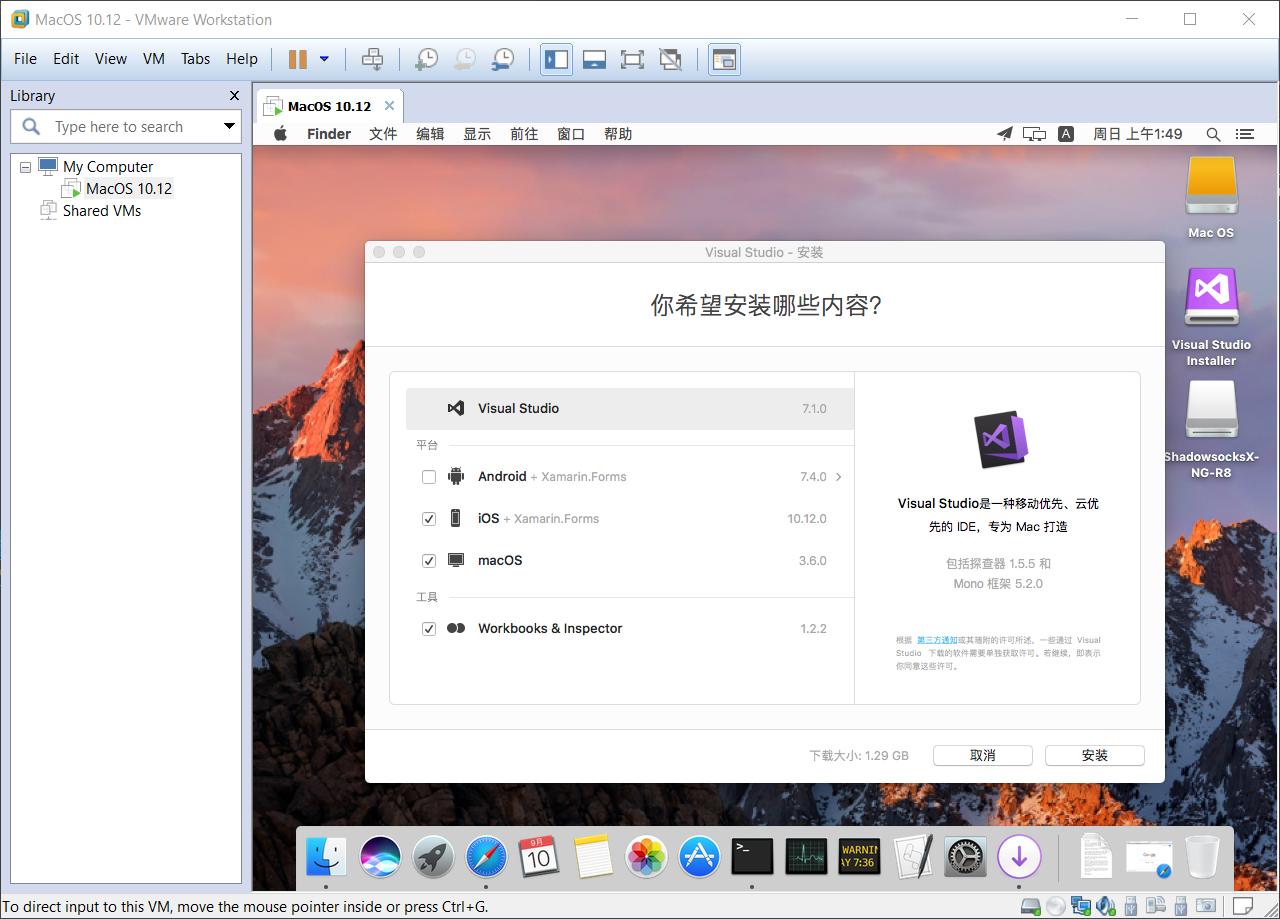
Task: Select the Mac OS drive on the desktop
Action: tap(1211, 197)
